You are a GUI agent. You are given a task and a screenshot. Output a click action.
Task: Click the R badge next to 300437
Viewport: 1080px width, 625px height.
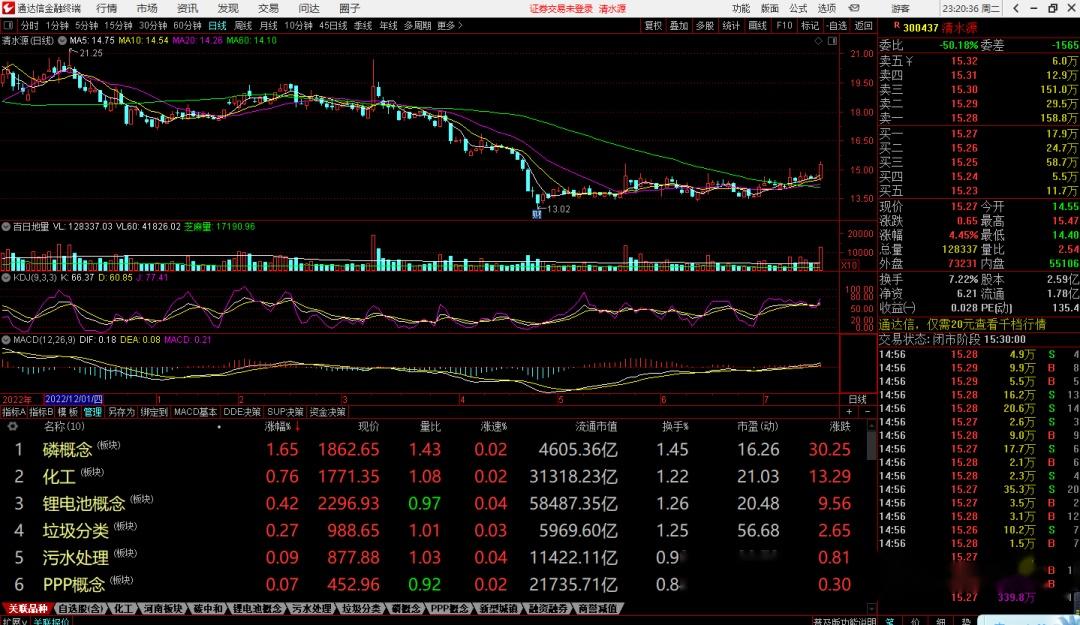click(896, 26)
